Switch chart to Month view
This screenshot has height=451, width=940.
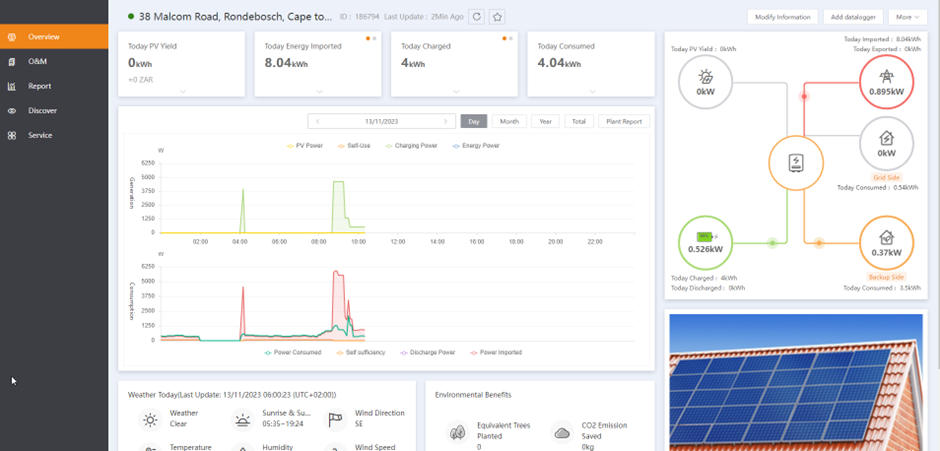509,121
